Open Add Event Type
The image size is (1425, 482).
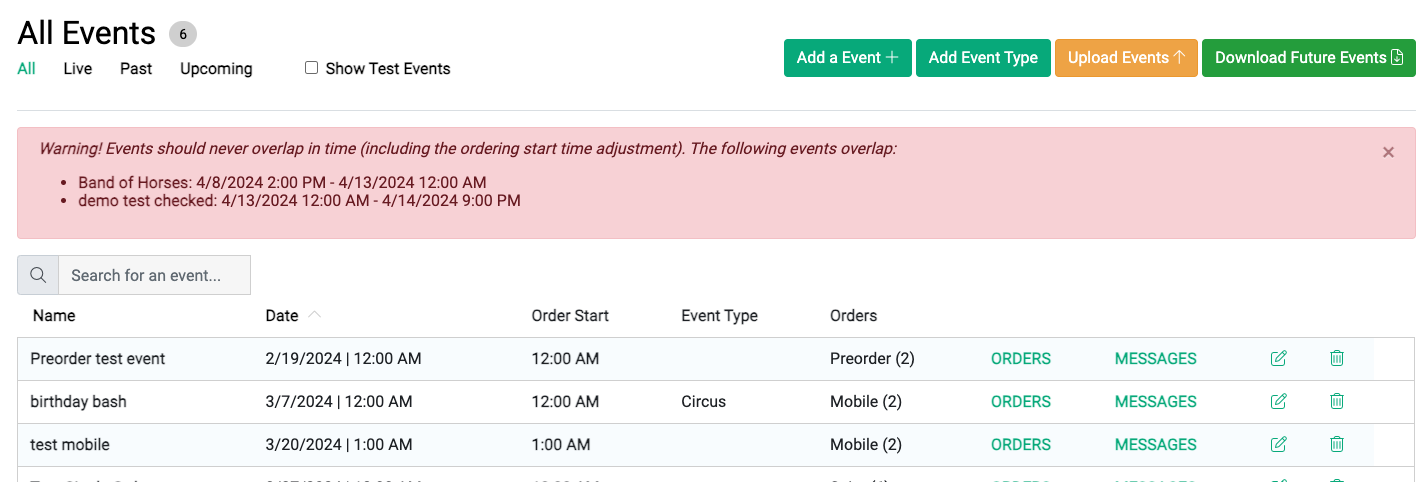983,58
